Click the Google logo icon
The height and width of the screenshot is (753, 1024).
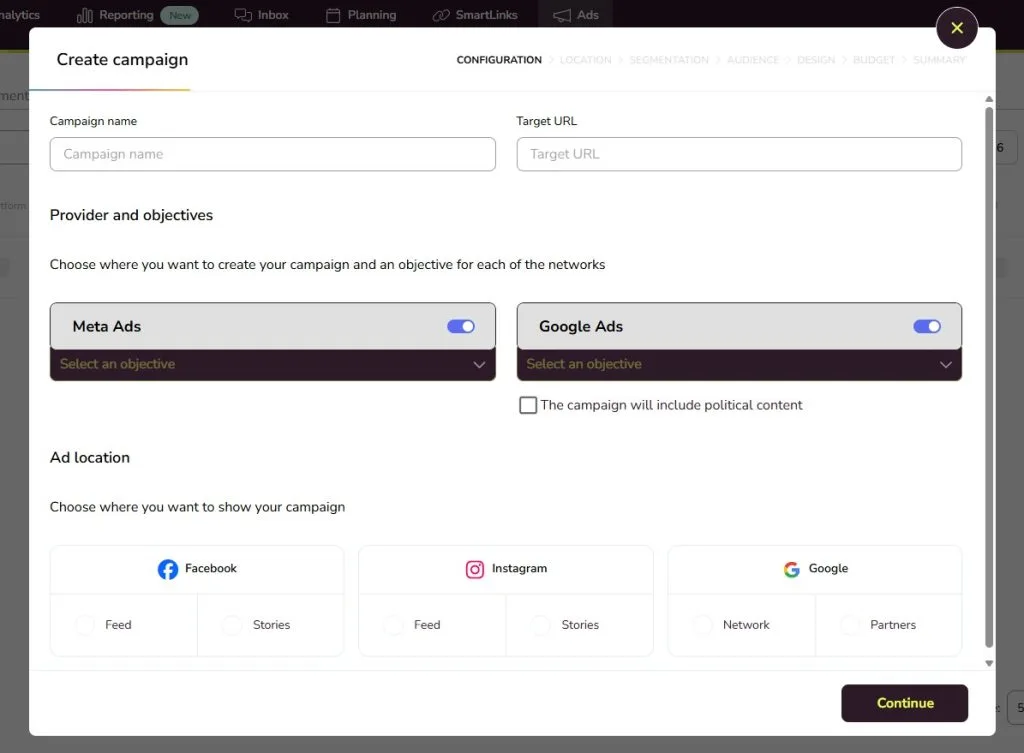tap(792, 569)
